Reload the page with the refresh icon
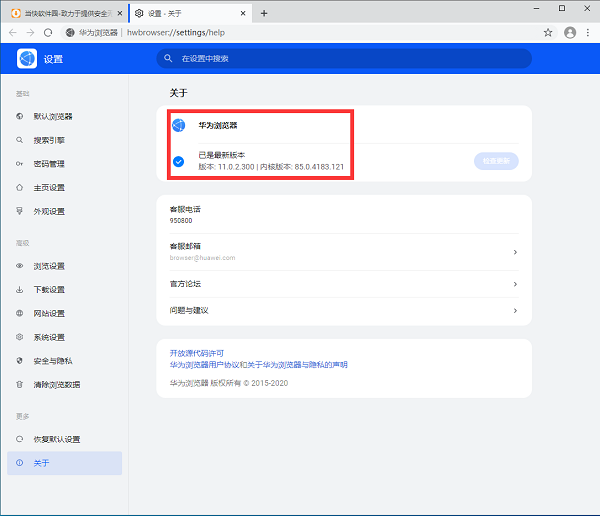Image resolution: width=600 pixels, height=516 pixels. pos(48,33)
